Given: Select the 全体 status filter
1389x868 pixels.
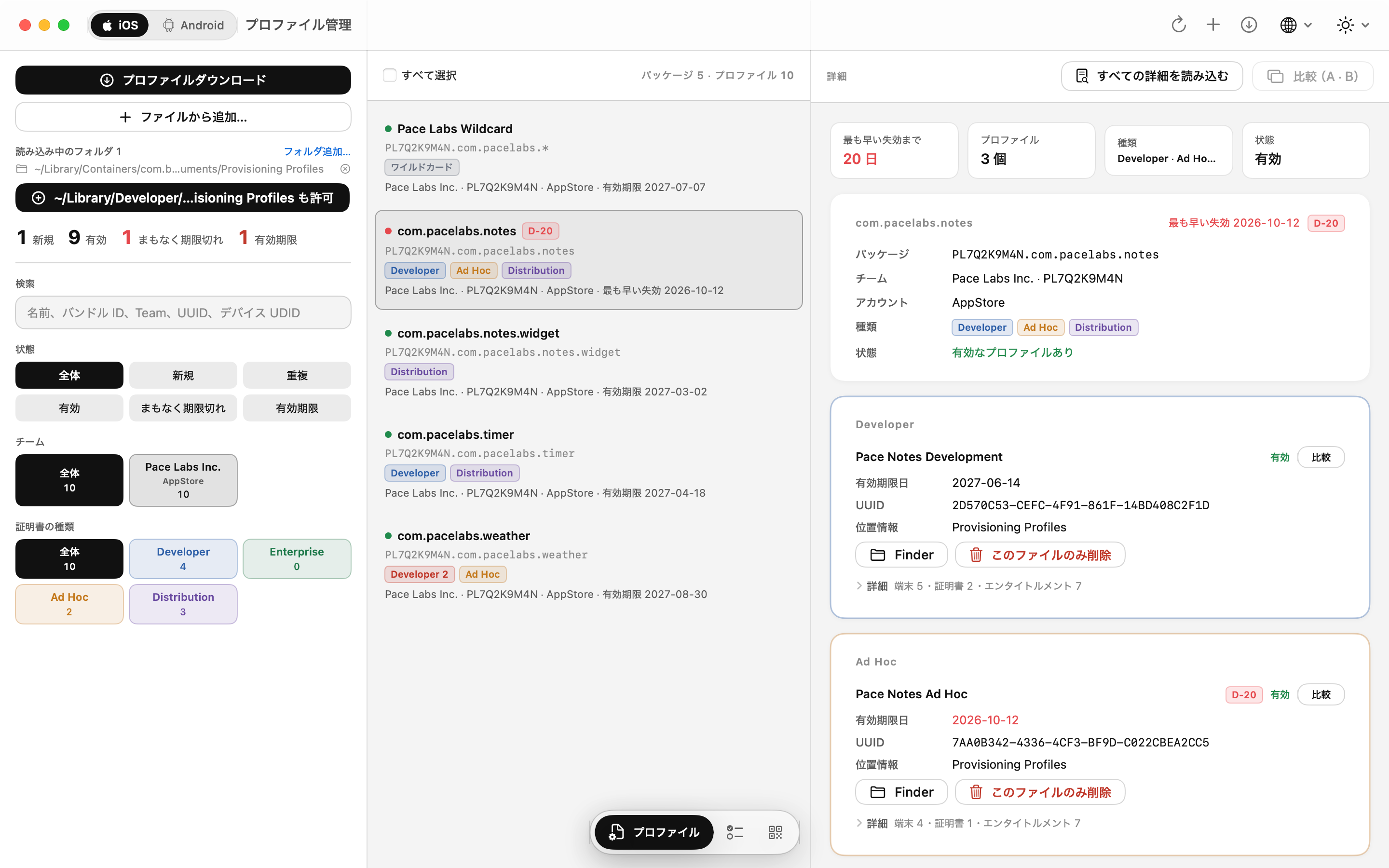Looking at the screenshot, I should [x=69, y=376].
